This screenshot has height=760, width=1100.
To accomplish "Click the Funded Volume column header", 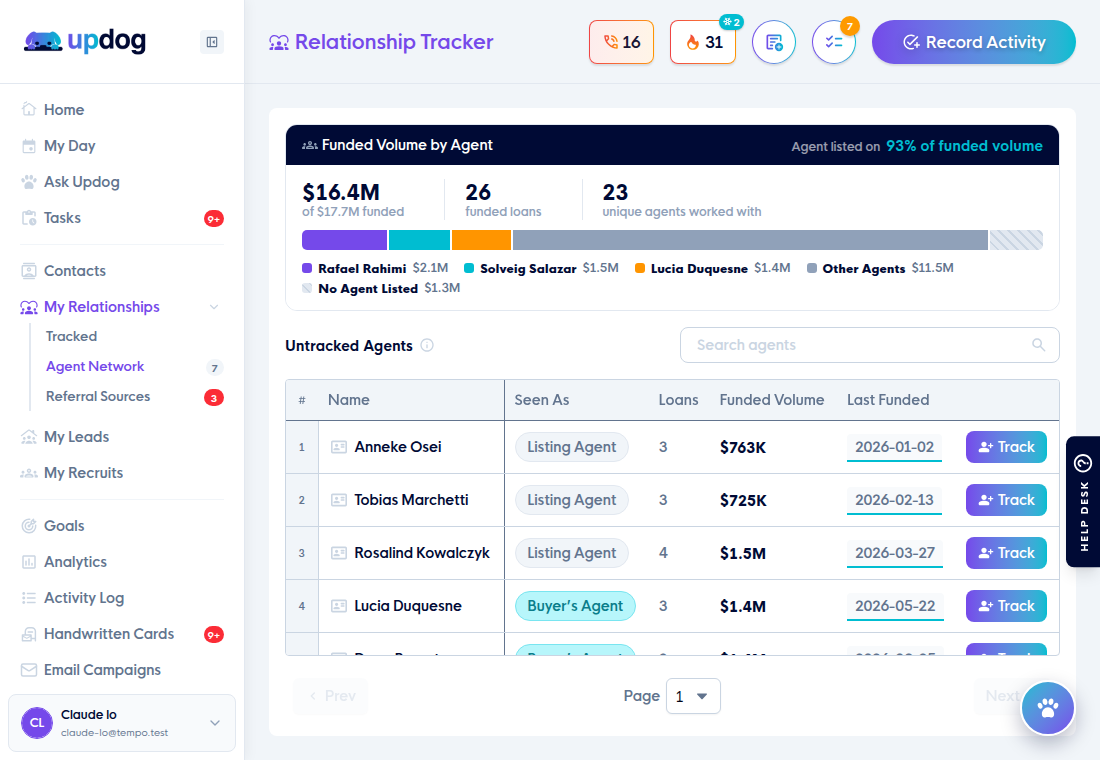I will coord(772,400).
